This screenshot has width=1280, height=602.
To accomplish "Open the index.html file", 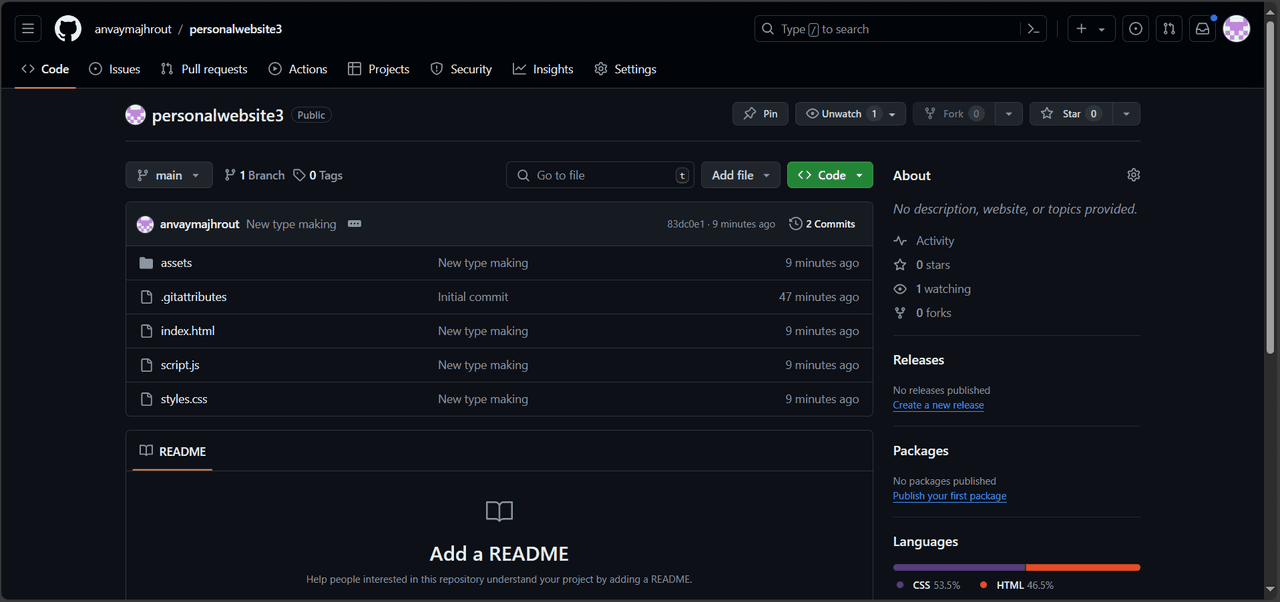I will pyautogui.click(x=187, y=331).
